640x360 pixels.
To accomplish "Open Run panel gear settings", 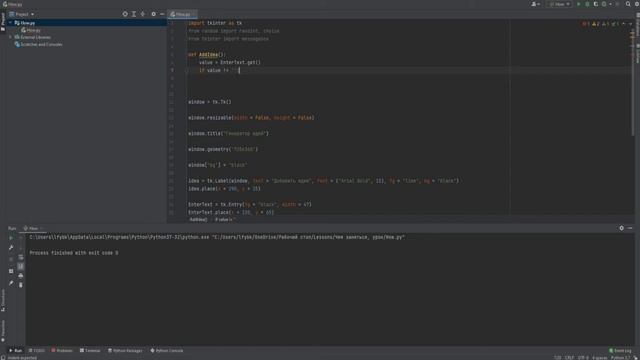I will 621,228.
